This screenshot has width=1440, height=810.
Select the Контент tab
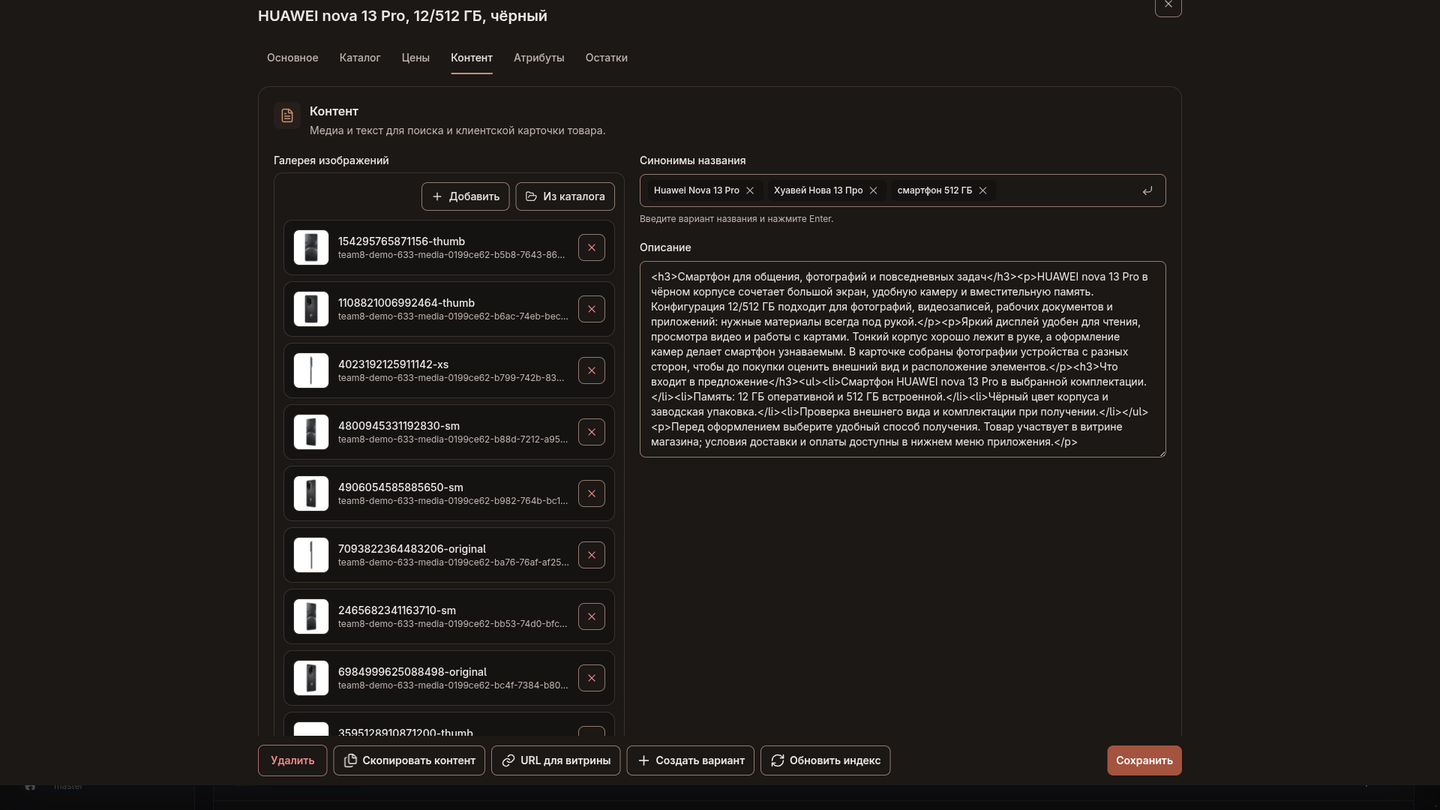[x=472, y=58]
